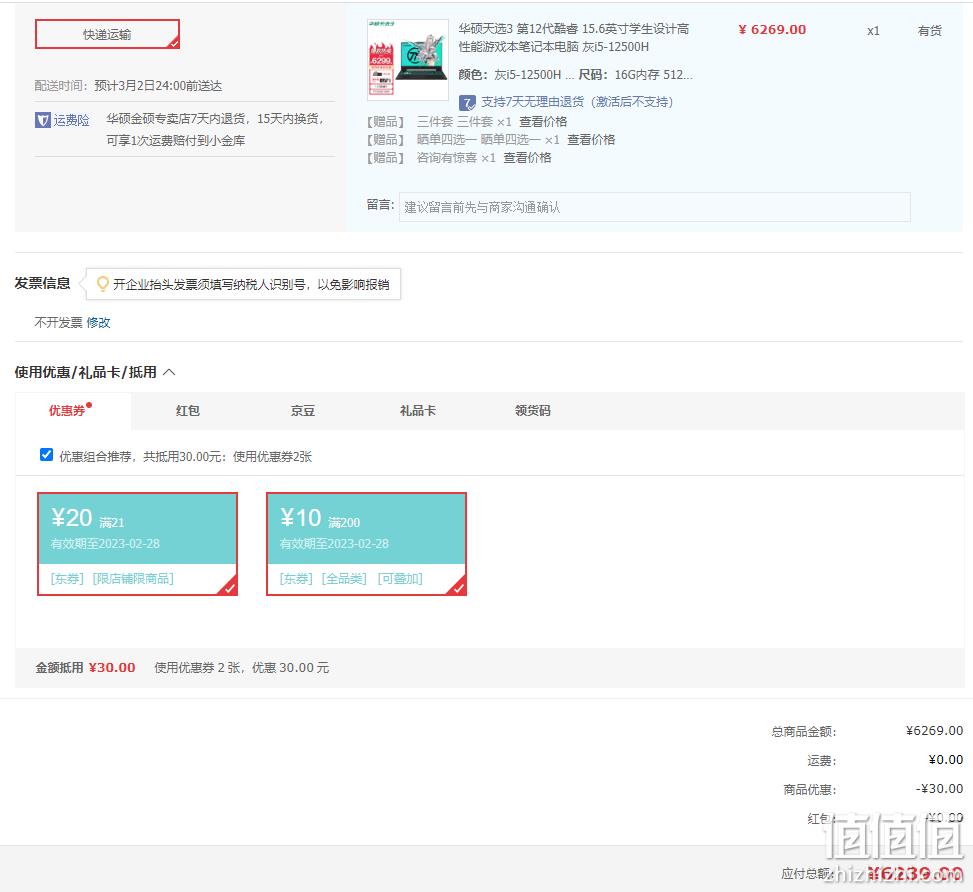Viewport: 973px width, 892px height.
Task: View price of 晒单四选一 gift
Action: click(x=591, y=140)
